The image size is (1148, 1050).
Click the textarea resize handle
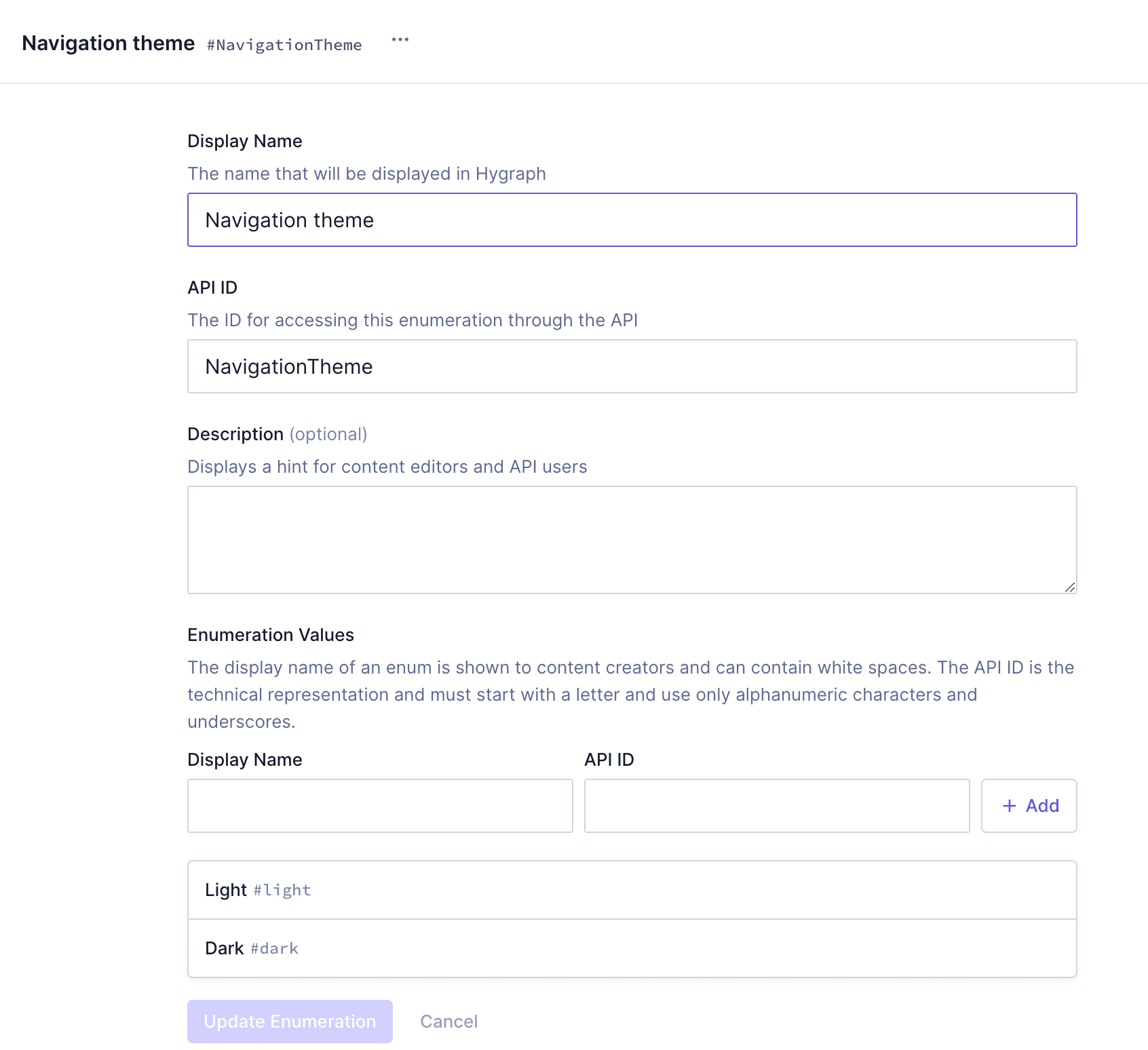pos(1071,586)
